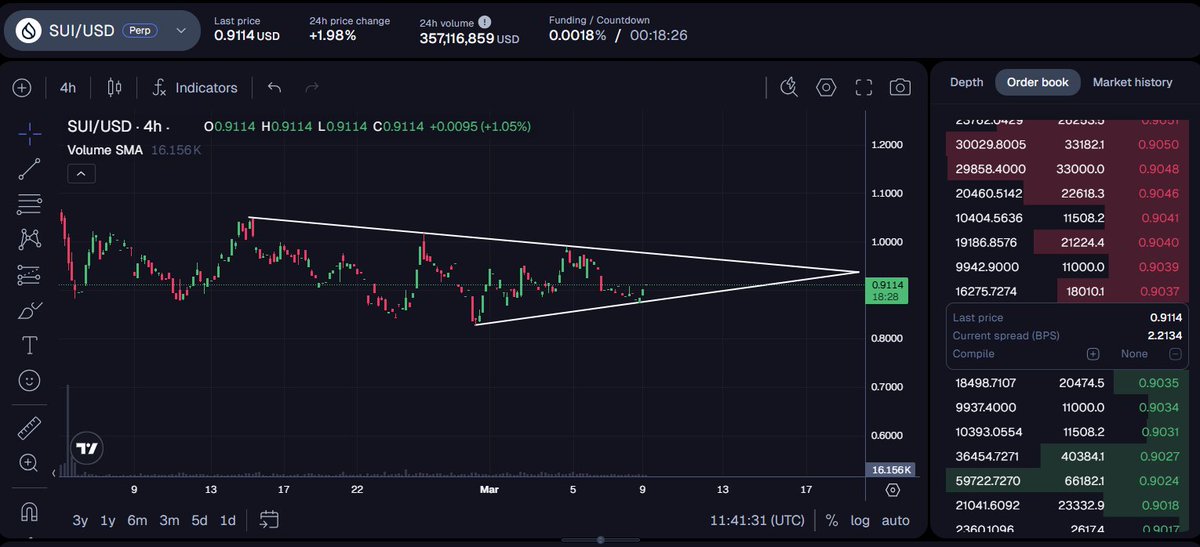Open the SUI/USD Perp market selector

click(101, 31)
